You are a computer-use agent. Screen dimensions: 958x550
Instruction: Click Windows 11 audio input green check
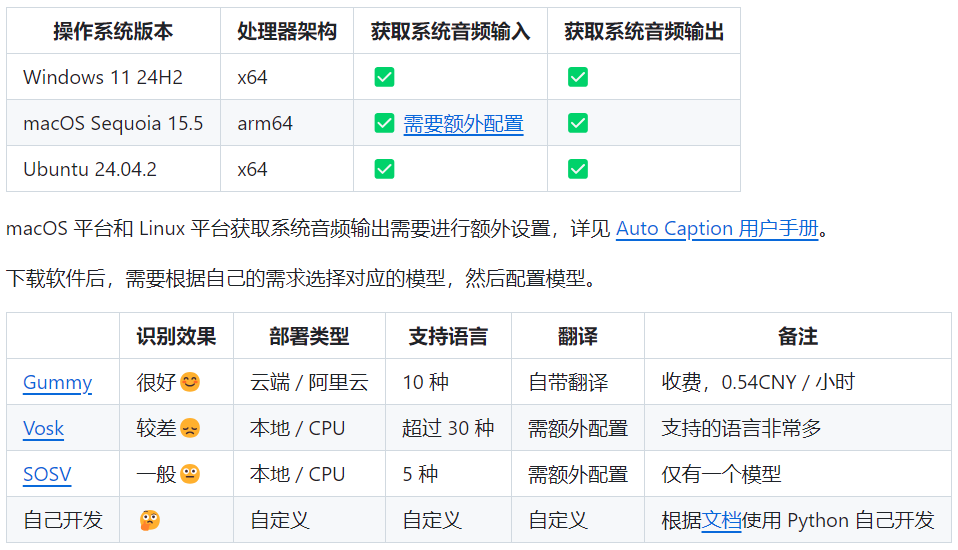(384, 77)
